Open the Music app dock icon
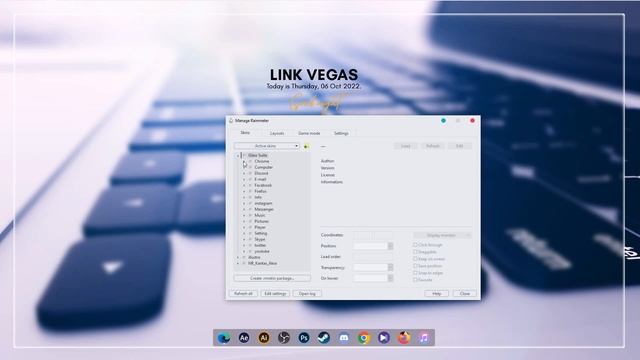Image resolution: width=640 pixels, height=360 pixels. 424,338
